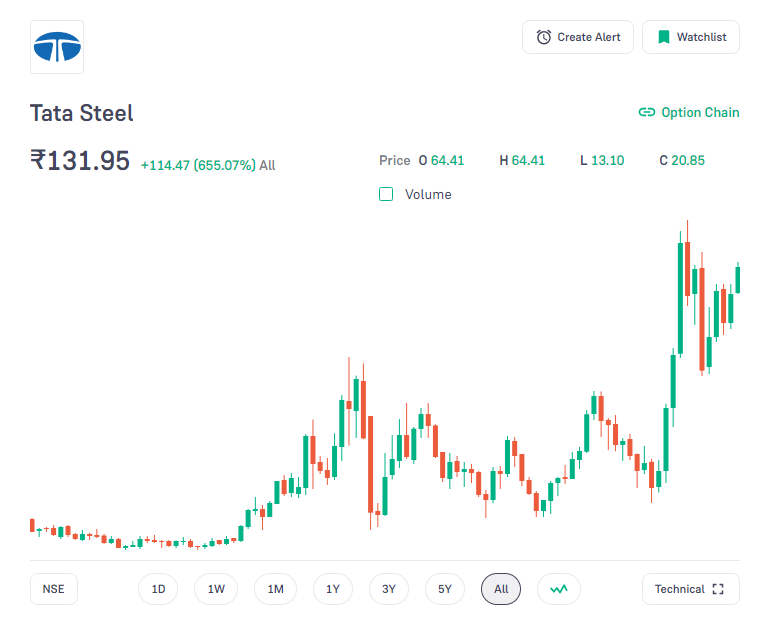Click the +114.47 (655.07%) change value
The width and height of the screenshot is (776, 623).
tap(198, 165)
